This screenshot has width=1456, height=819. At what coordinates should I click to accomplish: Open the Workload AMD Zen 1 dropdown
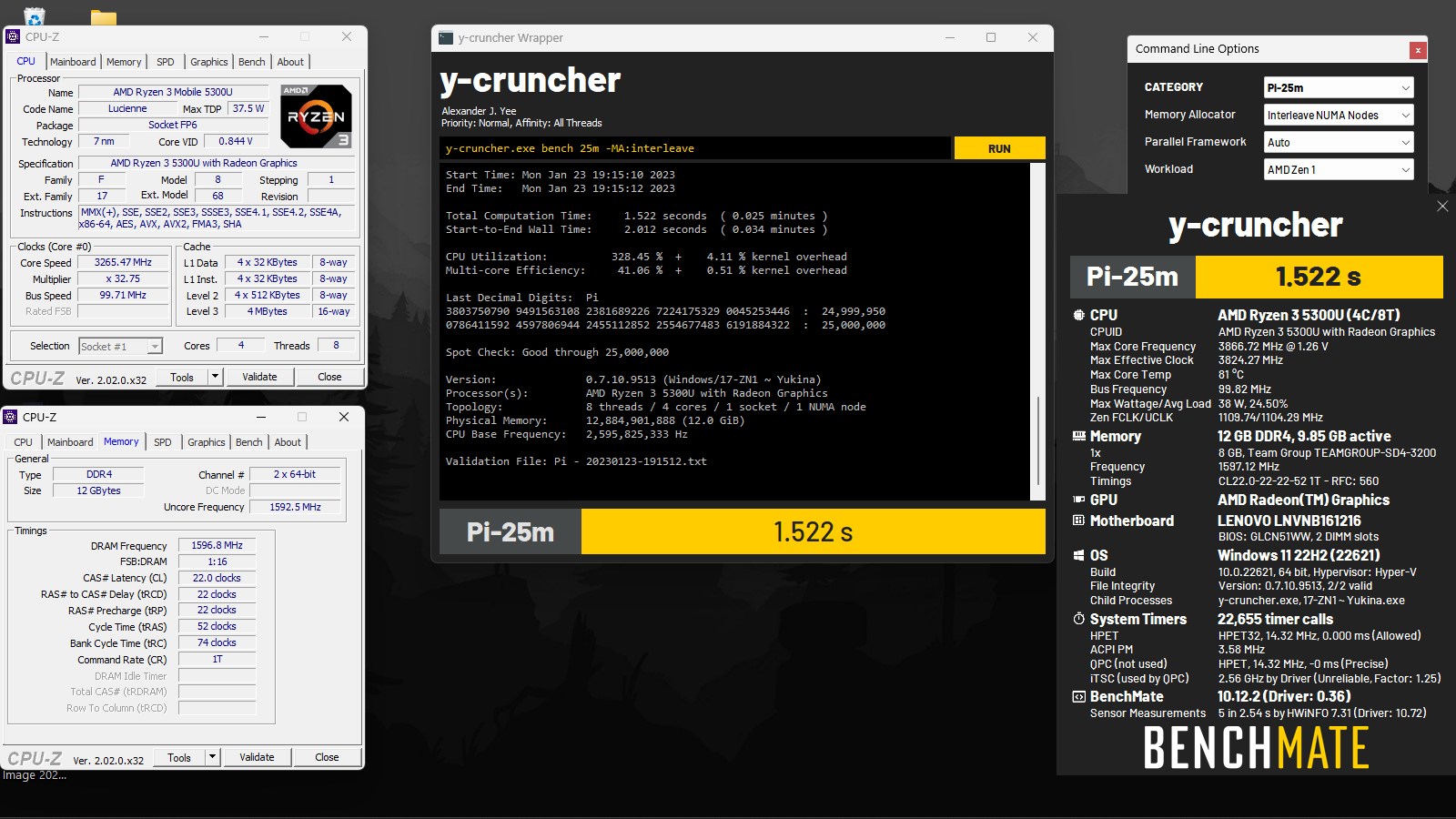(x=1339, y=169)
